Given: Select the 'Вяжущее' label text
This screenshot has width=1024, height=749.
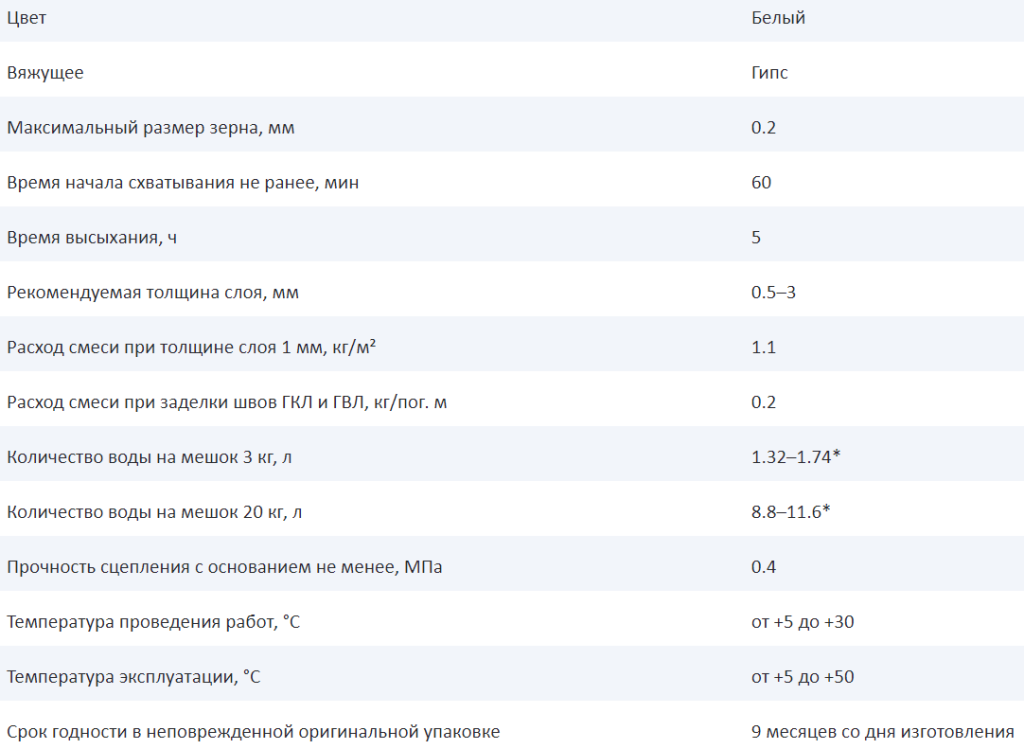Looking at the screenshot, I should (x=45, y=73).
